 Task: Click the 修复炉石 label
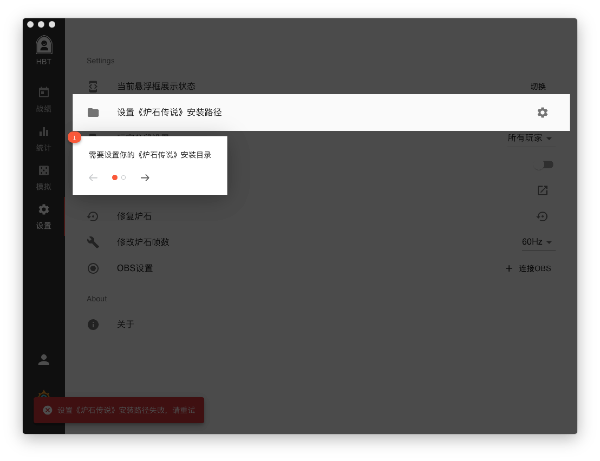click(x=134, y=216)
